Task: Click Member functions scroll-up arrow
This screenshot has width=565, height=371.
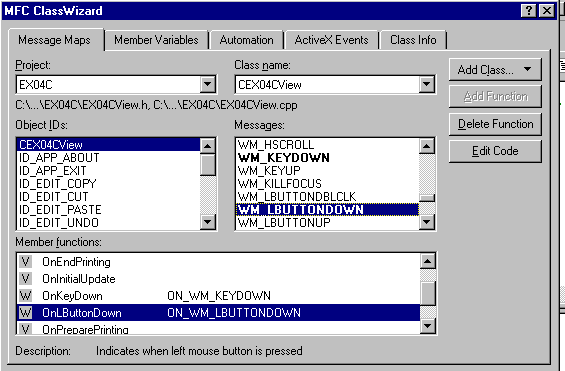Action: [x=428, y=262]
